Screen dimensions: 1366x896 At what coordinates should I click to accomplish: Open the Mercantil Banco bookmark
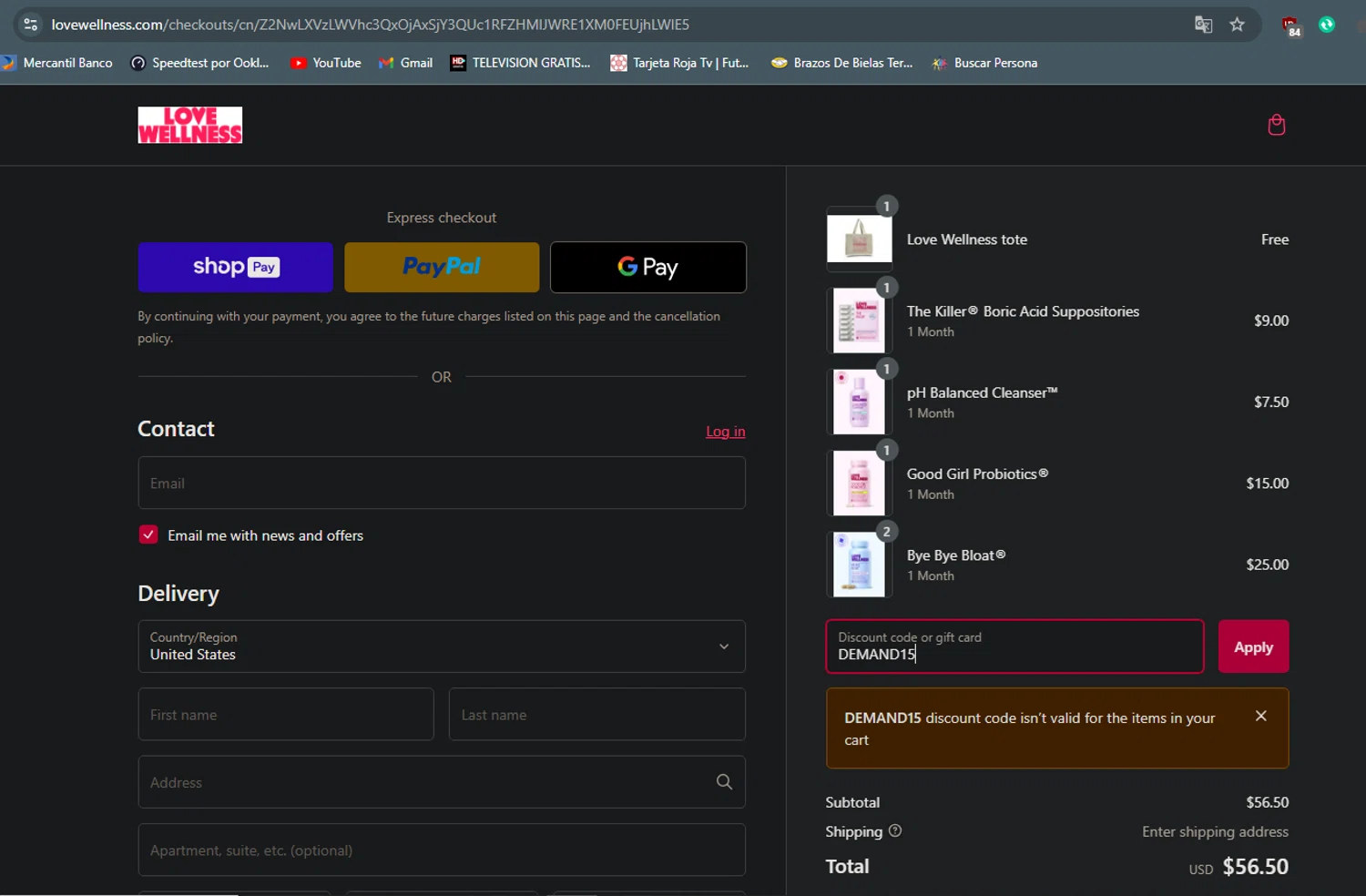pos(57,63)
